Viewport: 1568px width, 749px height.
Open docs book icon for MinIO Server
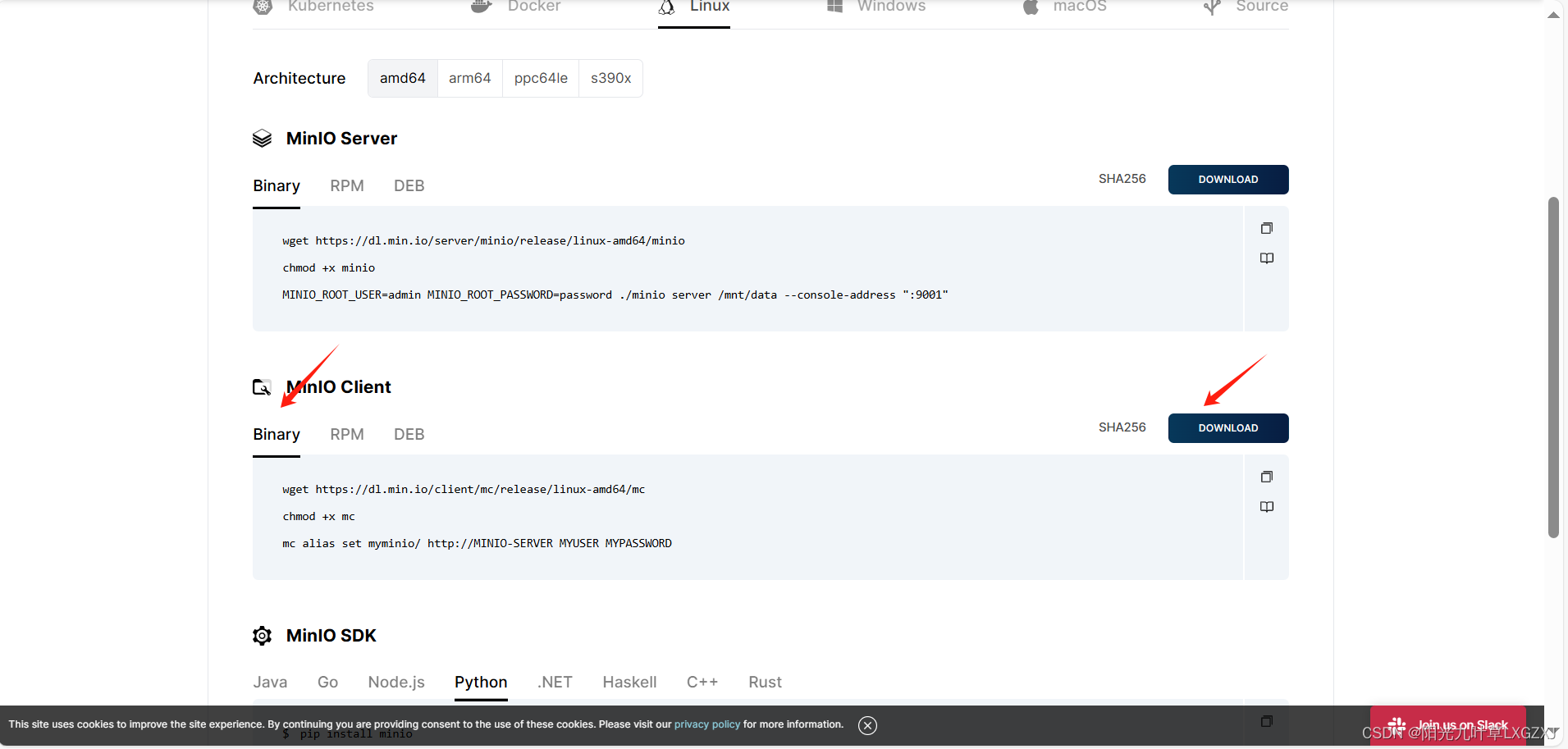(x=1267, y=258)
